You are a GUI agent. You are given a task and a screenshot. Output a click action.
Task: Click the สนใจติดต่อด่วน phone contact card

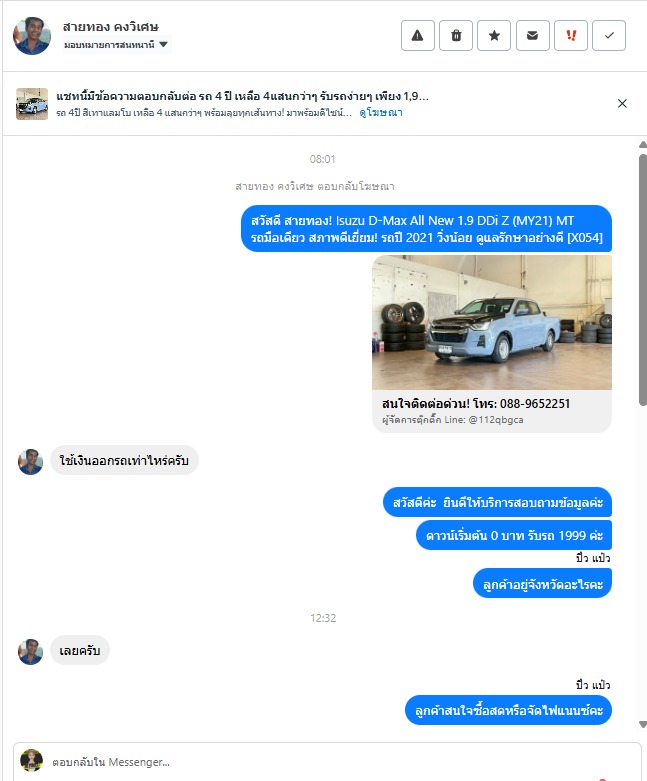click(492, 411)
